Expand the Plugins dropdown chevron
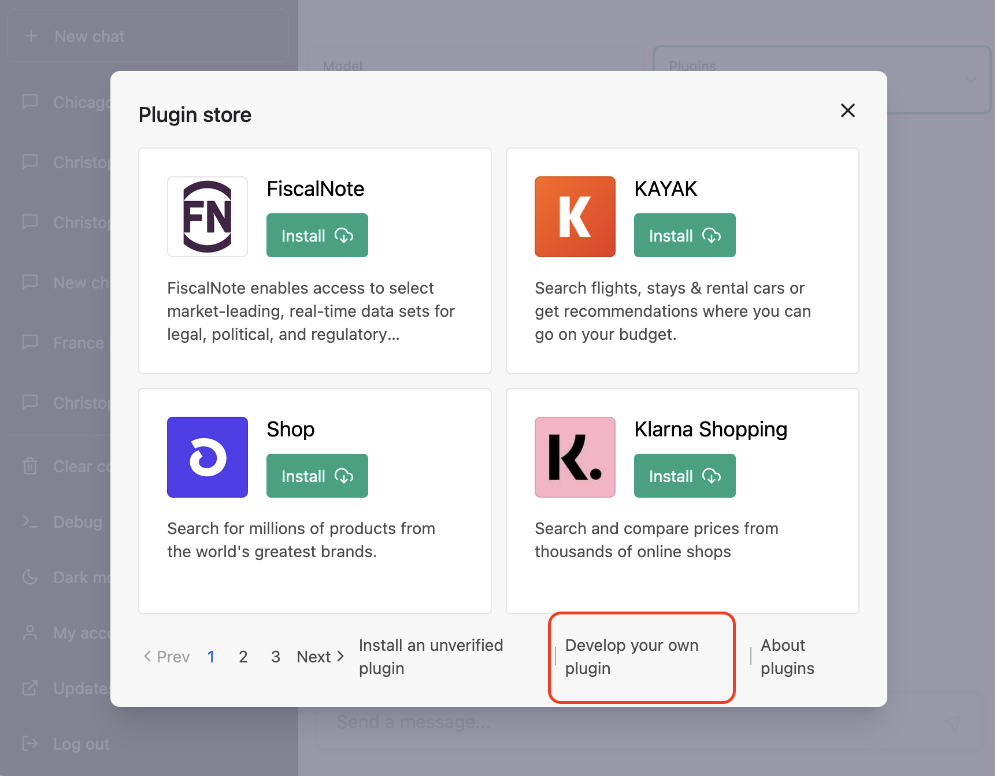 click(970, 79)
